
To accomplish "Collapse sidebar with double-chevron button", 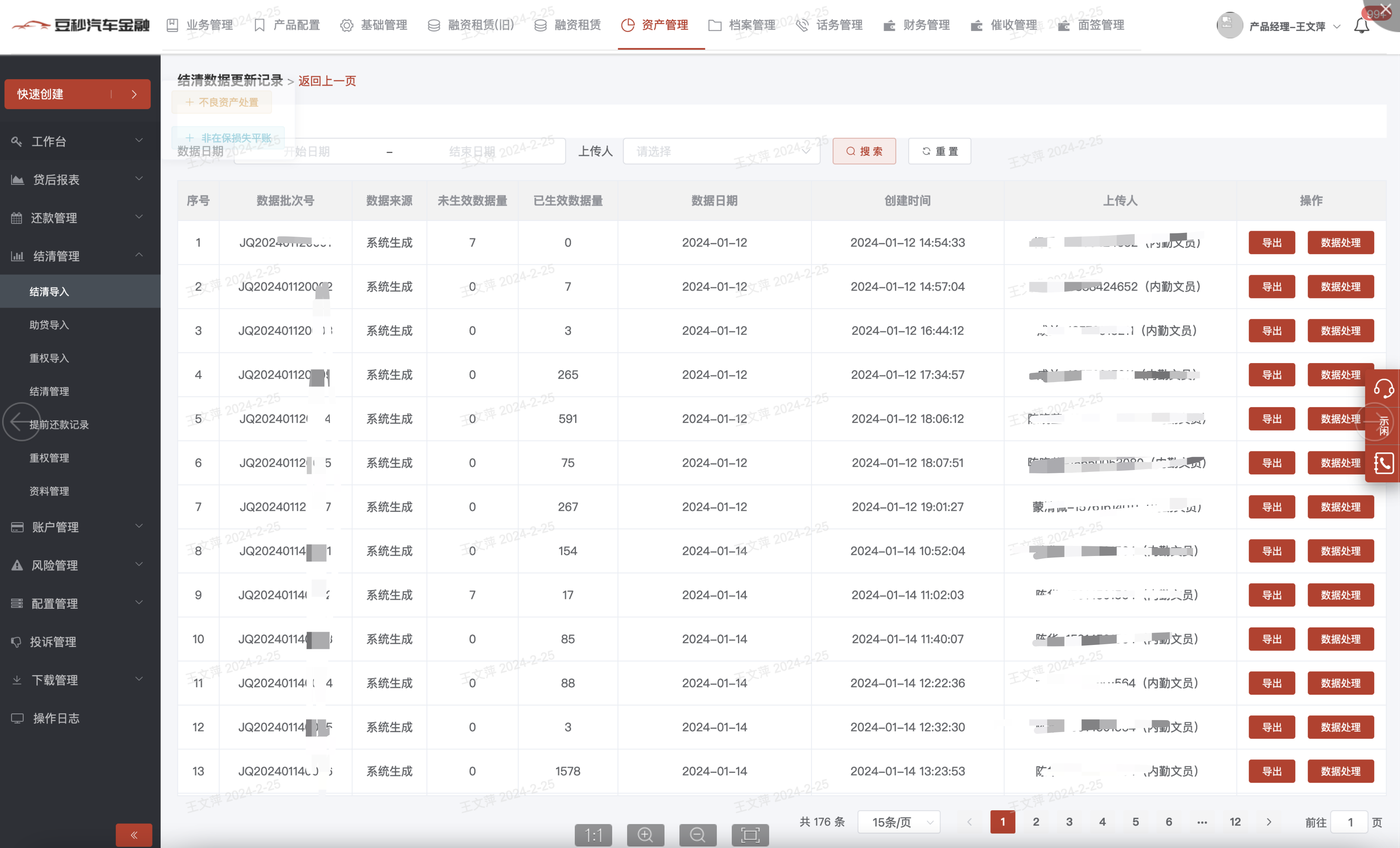I will pyautogui.click(x=133, y=835).
